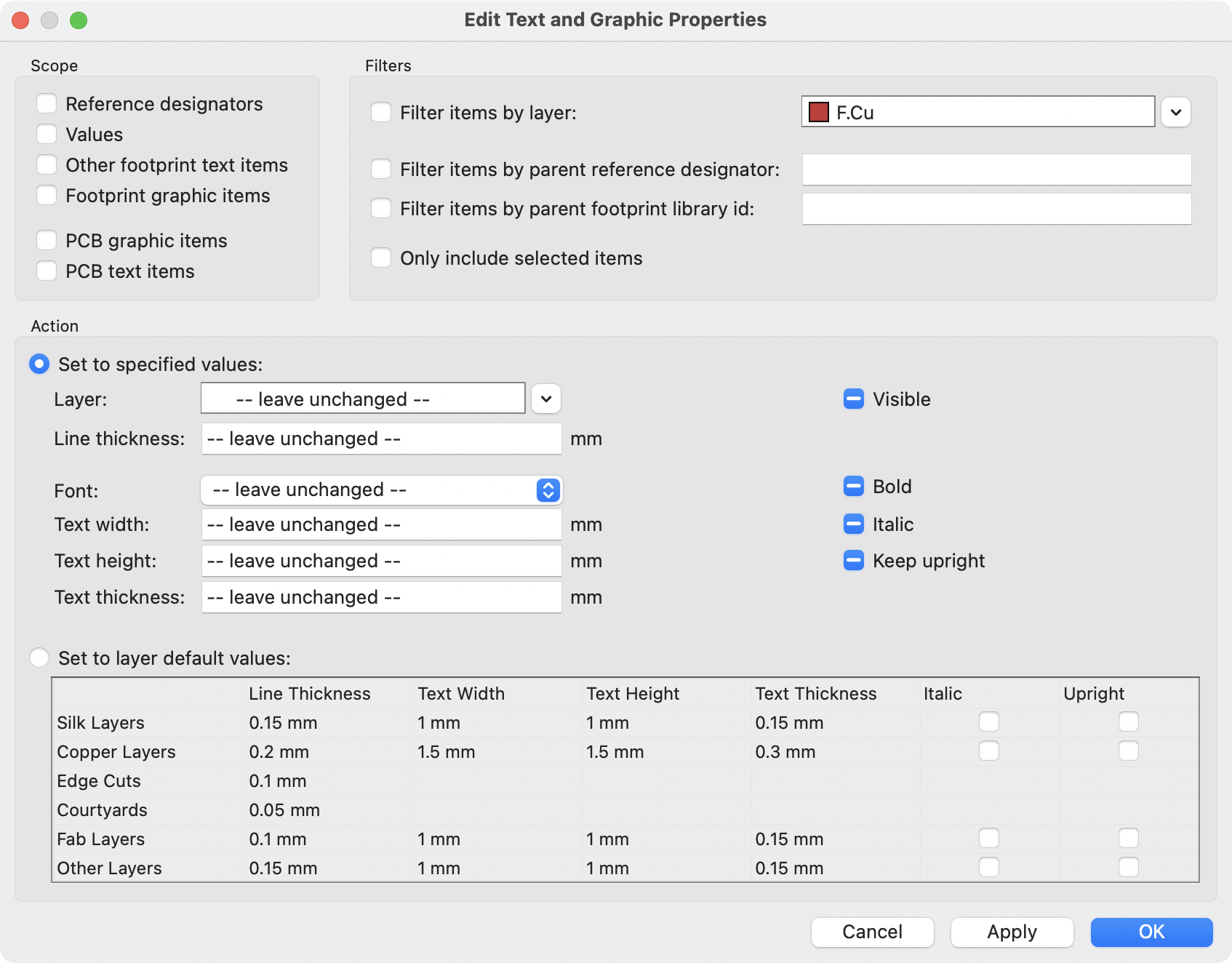Enable Footprint graphic items scope

click(47, 195)
